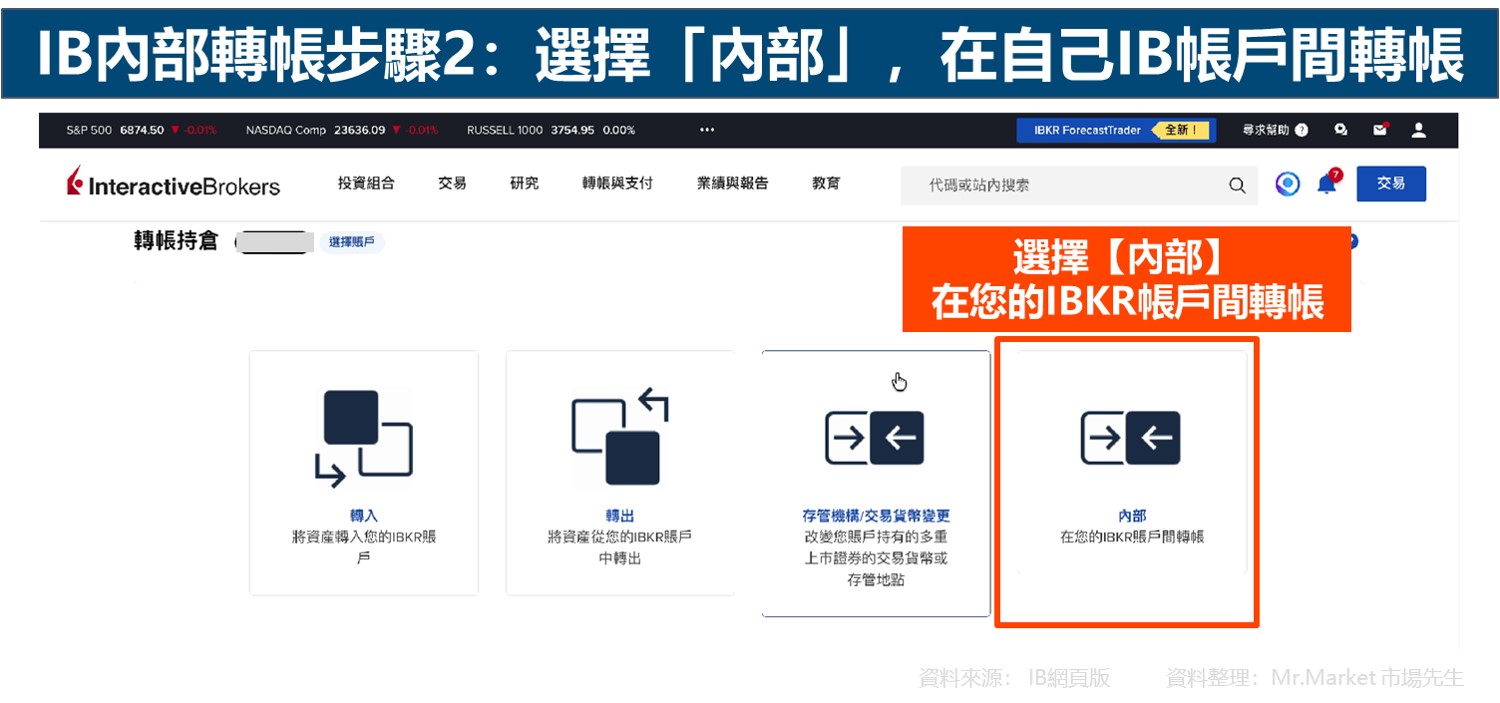Click the chat message icon in the top bar
Screen dimensions: 1500x703
point(1341,130)
